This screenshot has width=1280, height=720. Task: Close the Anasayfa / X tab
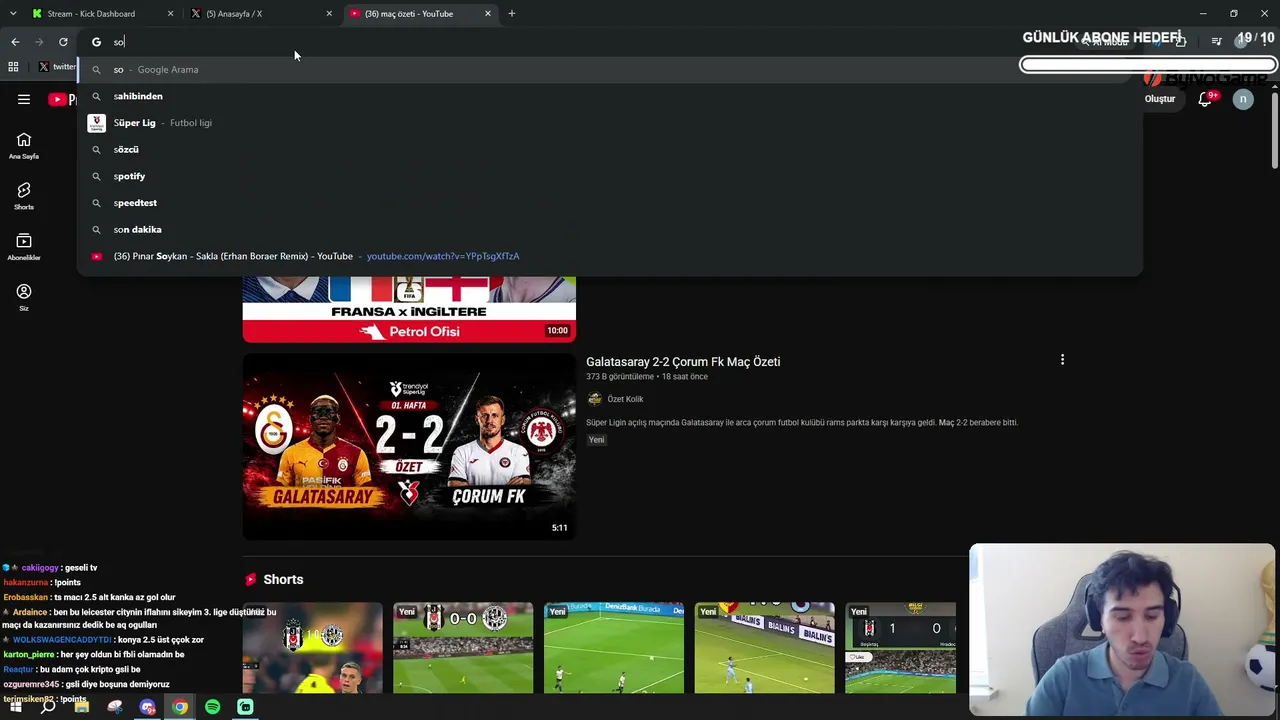click(329, 14)
